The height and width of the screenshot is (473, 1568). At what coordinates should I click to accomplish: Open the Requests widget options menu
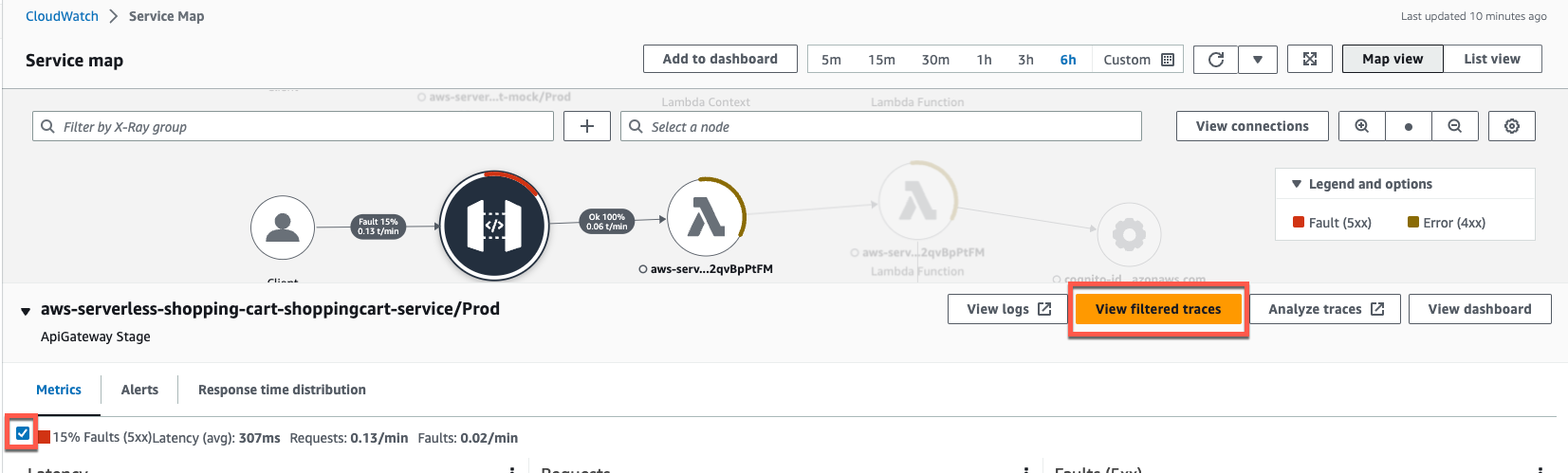coord(1026,469)
